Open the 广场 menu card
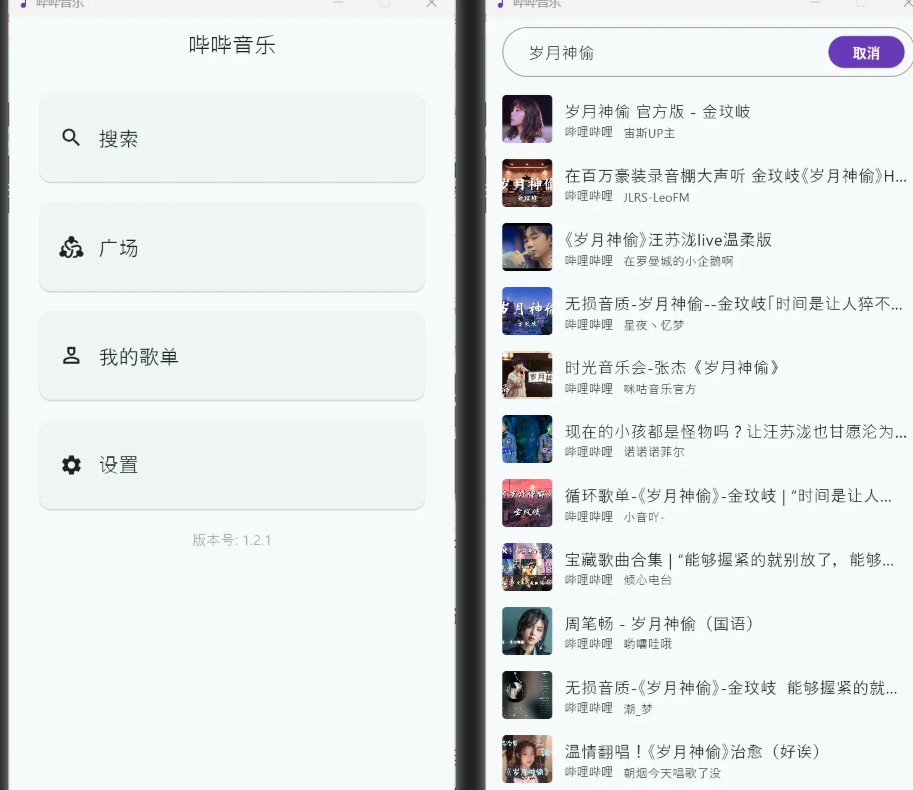The image size is (913, 790). [x=232, y=247]
